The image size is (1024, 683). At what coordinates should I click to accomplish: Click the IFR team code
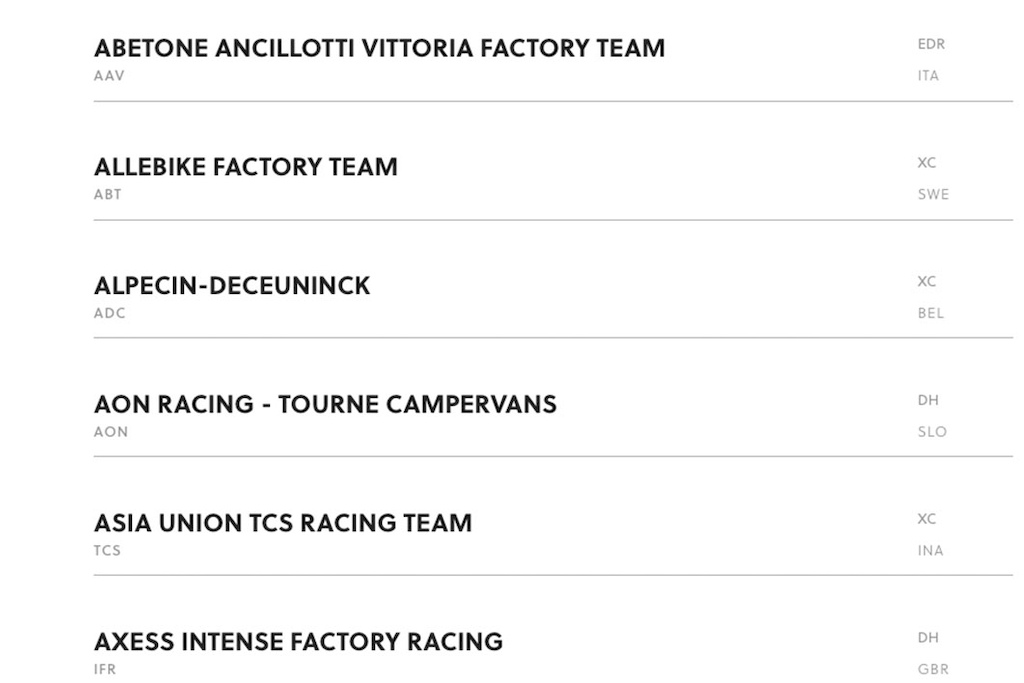[105, 669]
